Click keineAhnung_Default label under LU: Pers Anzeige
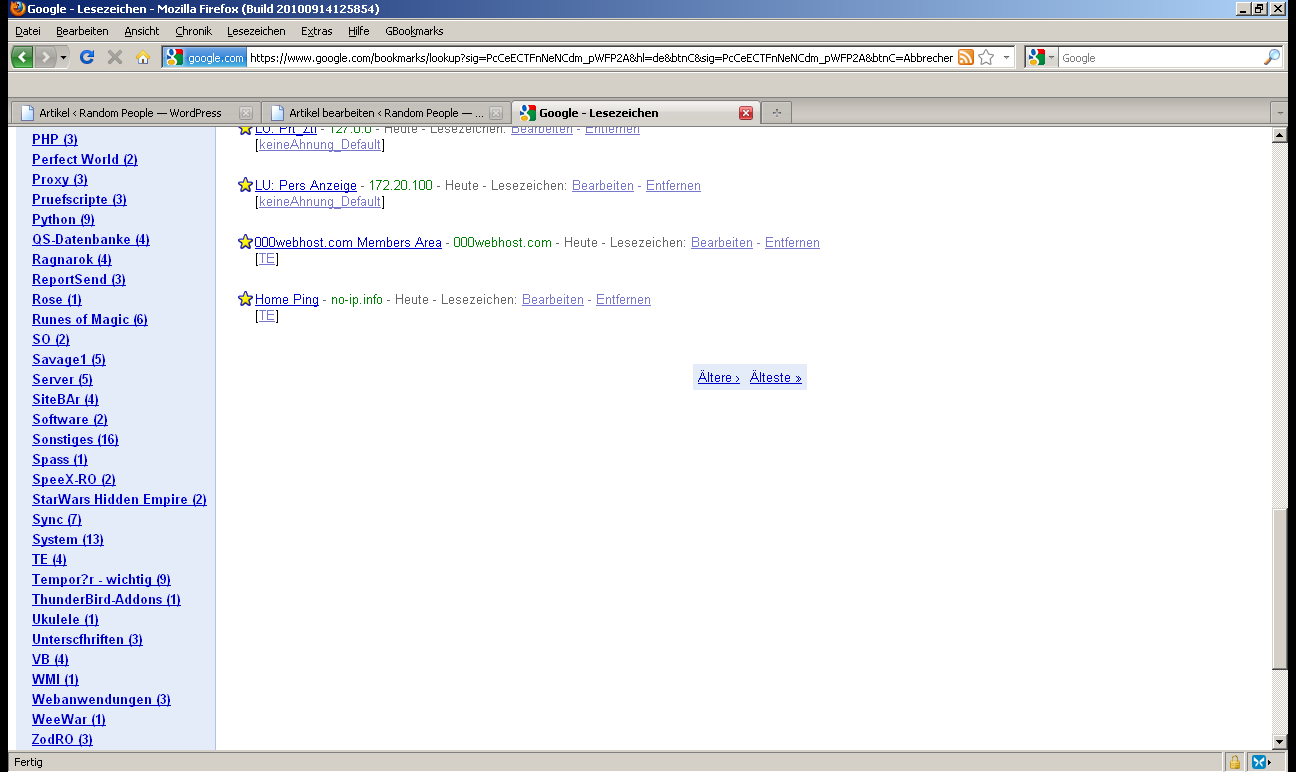Screen dimensions: 1296x772 click(x=320, y=202)
